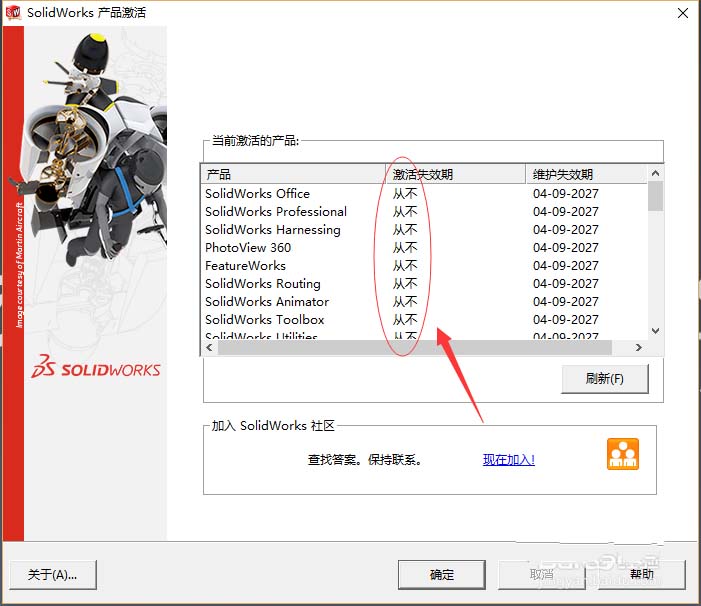Select the SolidWorks Harnessing row
Image resolution: width=701 pixels, height=606 pixels.
[x=424, y=230]
